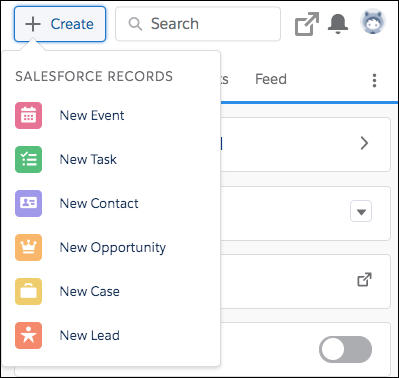This screenshot has height=378, width=399.
Task: Choose New Opportunity menu entry
Action: [x=113, y=248]
